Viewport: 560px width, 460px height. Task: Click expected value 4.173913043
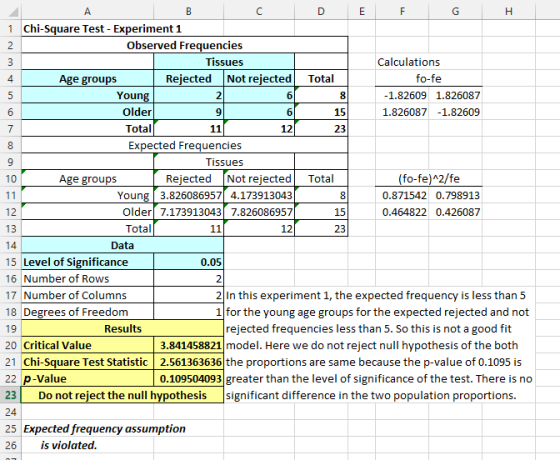pos(259,195)
